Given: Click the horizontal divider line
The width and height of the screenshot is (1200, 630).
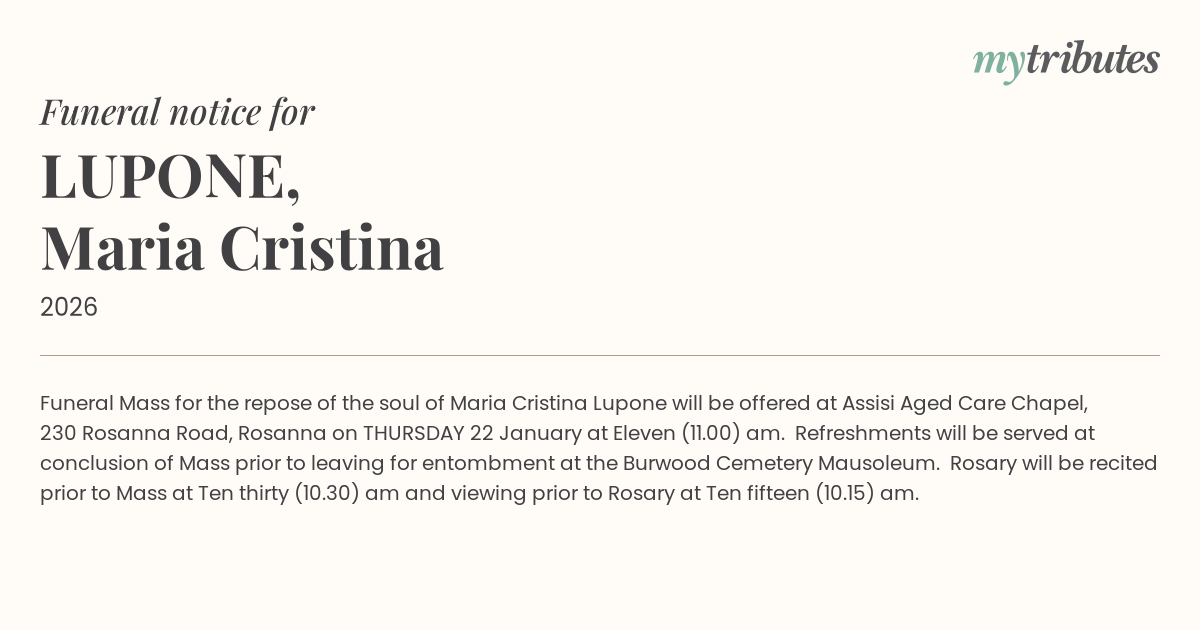Looking at the screenshot, I should (x=600, y=355).
